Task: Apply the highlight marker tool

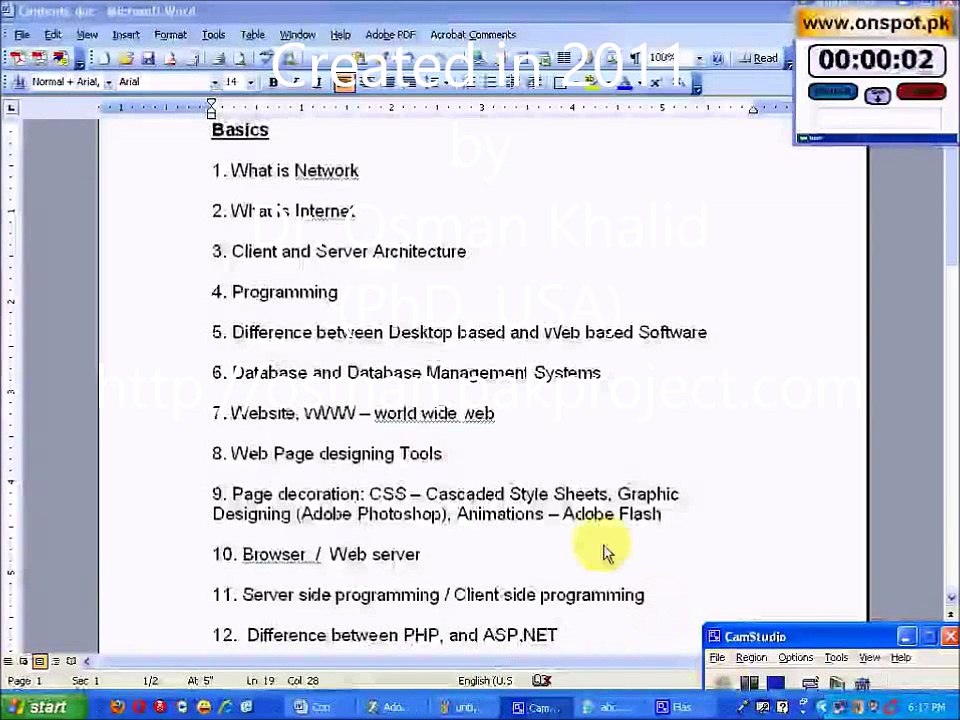Action: (x=590, y=83)
